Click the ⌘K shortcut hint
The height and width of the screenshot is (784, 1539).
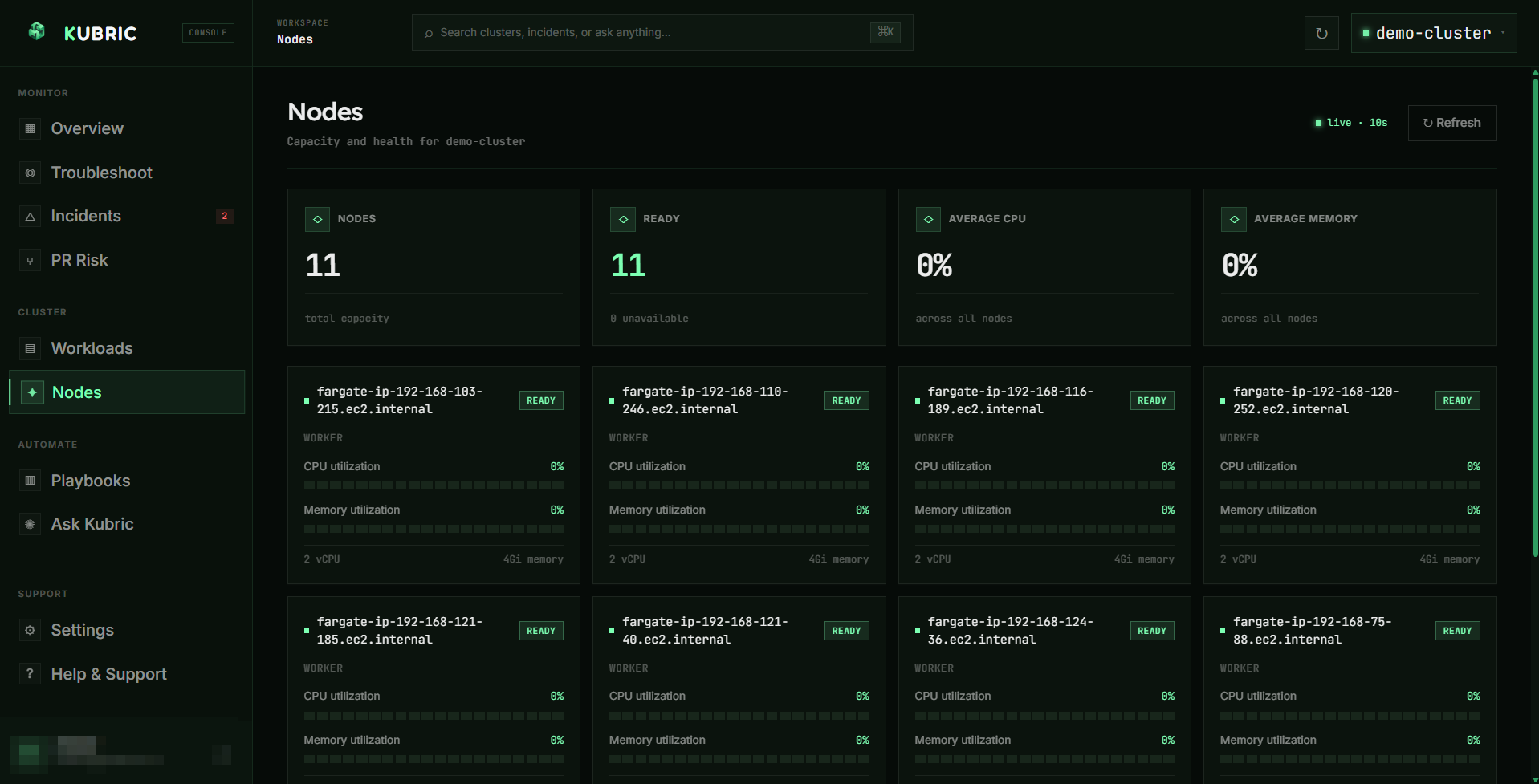click(x=886, y=32)
